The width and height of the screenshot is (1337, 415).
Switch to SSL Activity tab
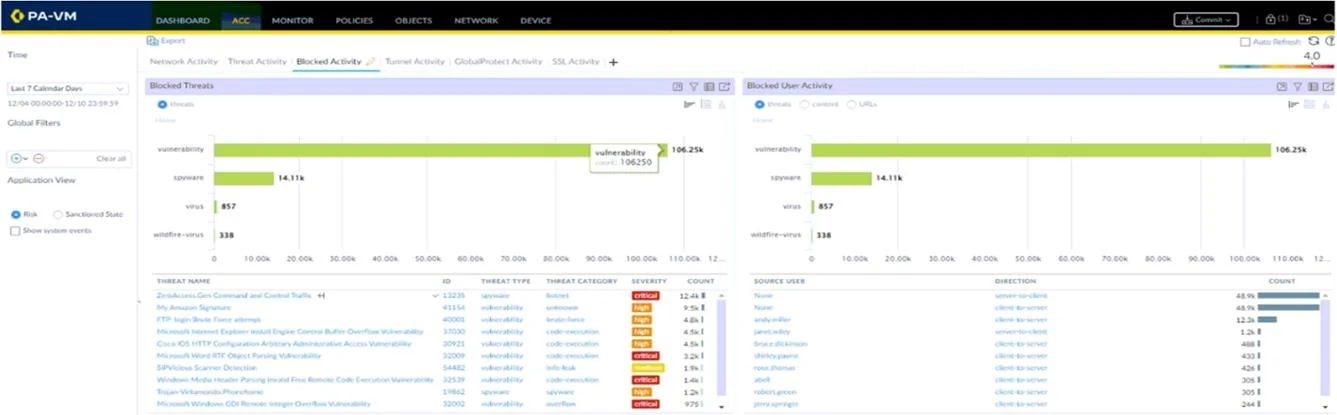(x=576, y=62)
